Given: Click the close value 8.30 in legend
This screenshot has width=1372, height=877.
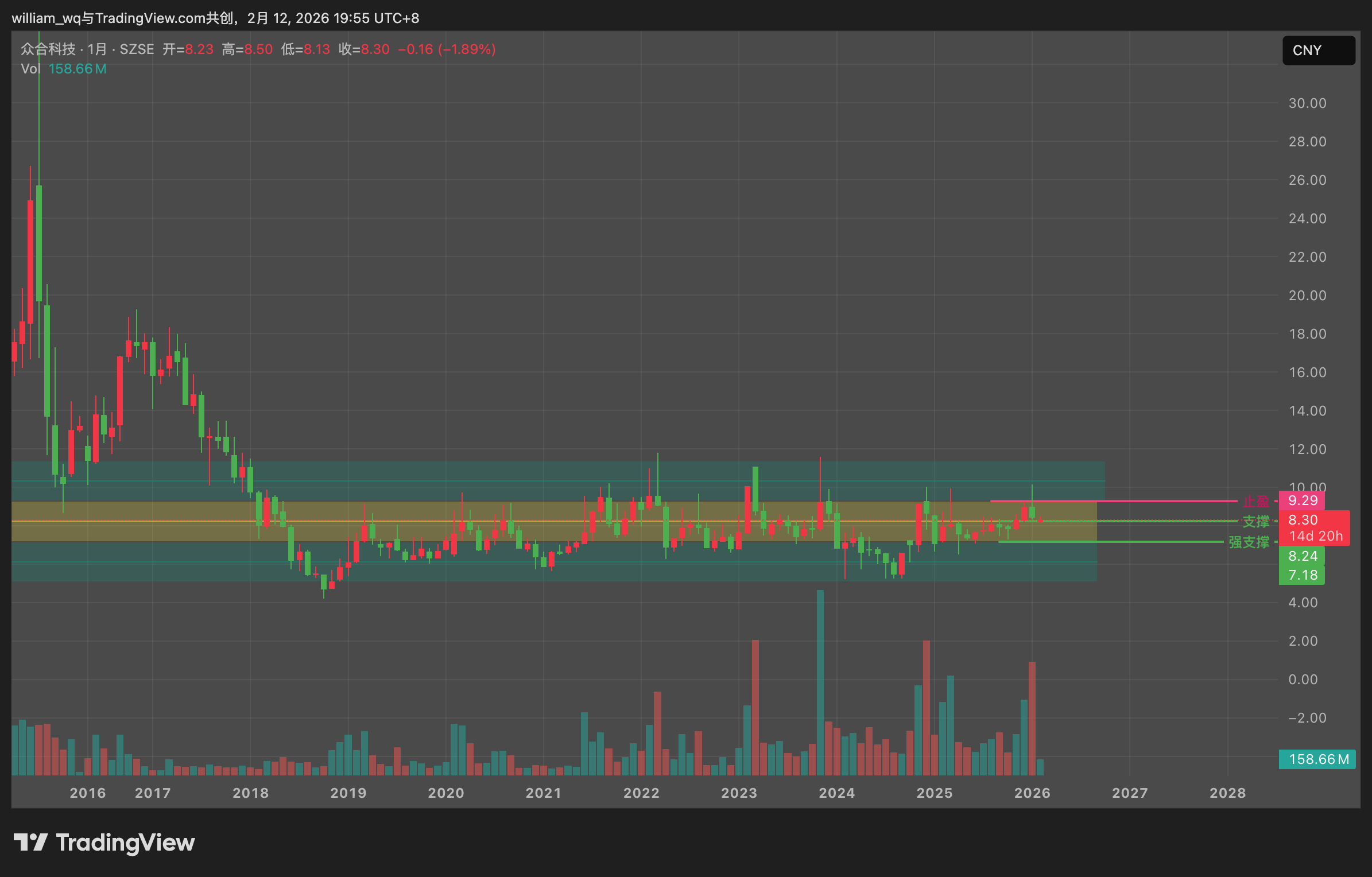Looking at the screenshot, I should pos(375,49).
